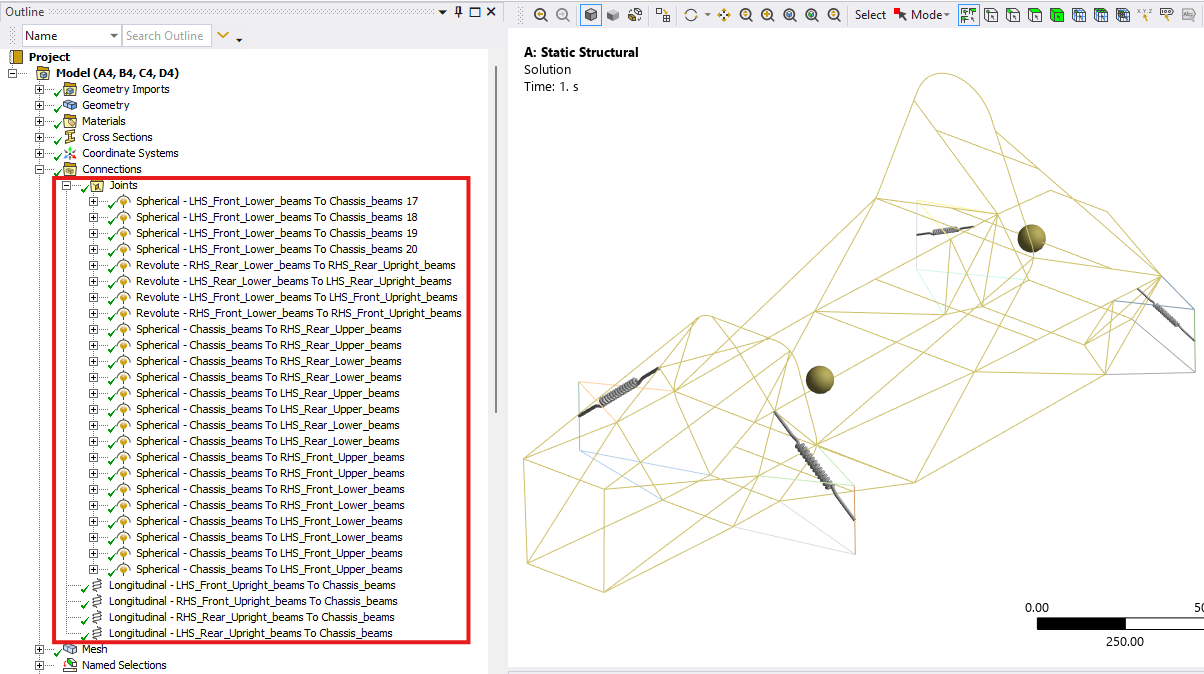Collapse the Joints folder
This screenshot has width=1204, height=674.
(67, 185)
